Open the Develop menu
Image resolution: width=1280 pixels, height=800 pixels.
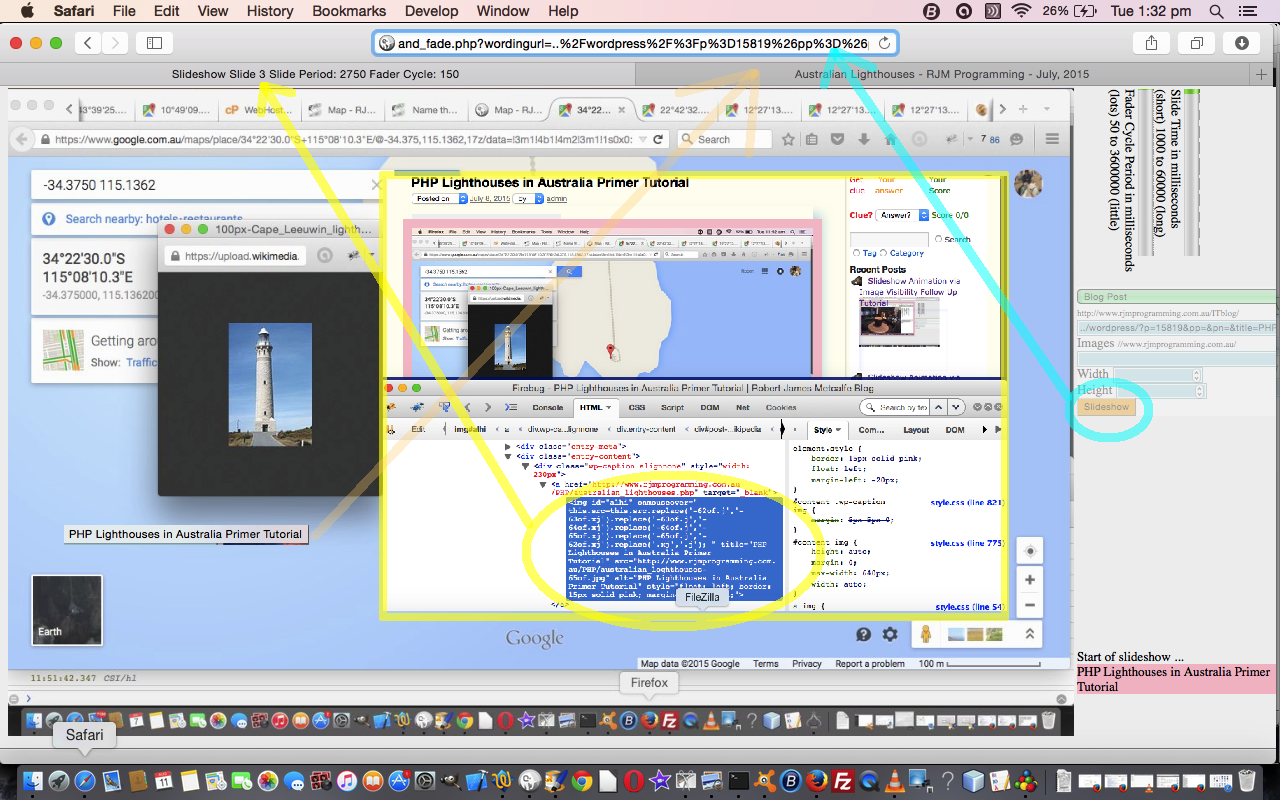(433, 11)
